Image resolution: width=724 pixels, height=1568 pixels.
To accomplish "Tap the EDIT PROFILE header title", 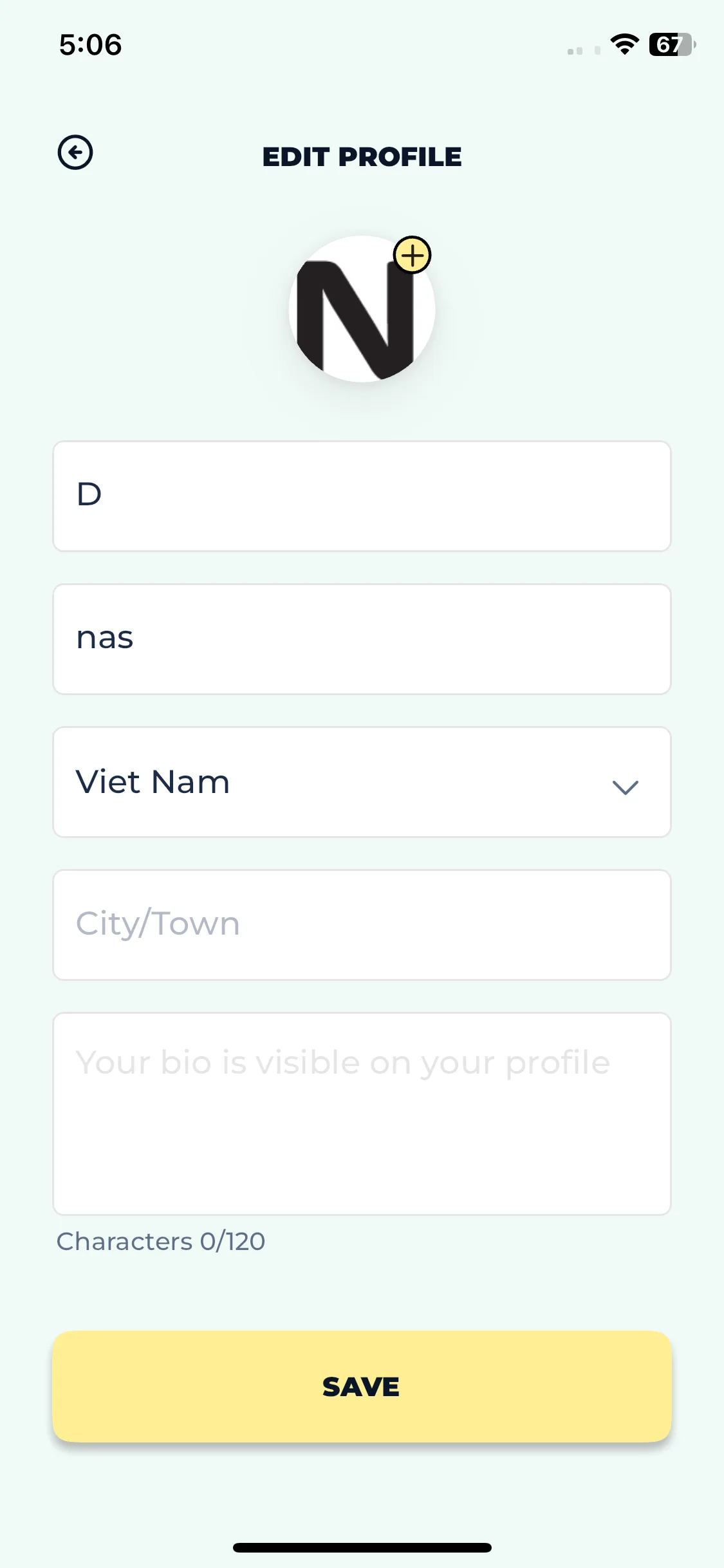I will pyautogui.click(x=362, y=156).
